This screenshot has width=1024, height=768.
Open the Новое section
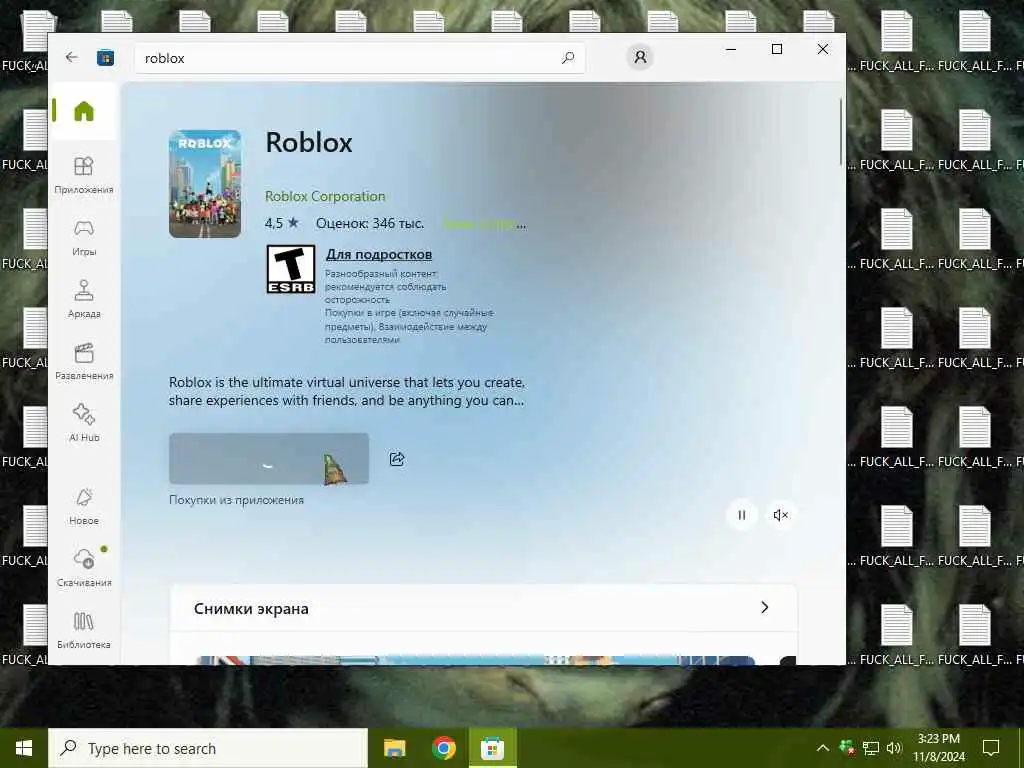pyautogui.click(x=84, y=506)
